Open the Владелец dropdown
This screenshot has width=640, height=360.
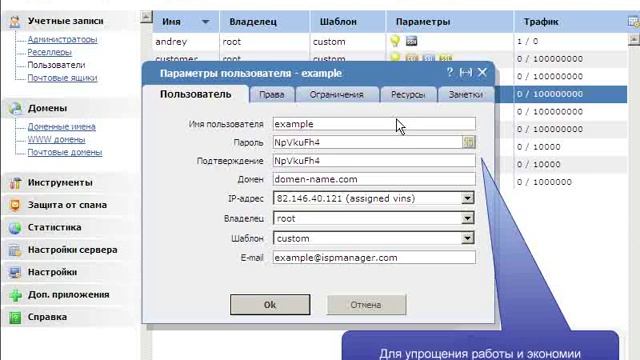pyautogui.click(x=467, y=218)
